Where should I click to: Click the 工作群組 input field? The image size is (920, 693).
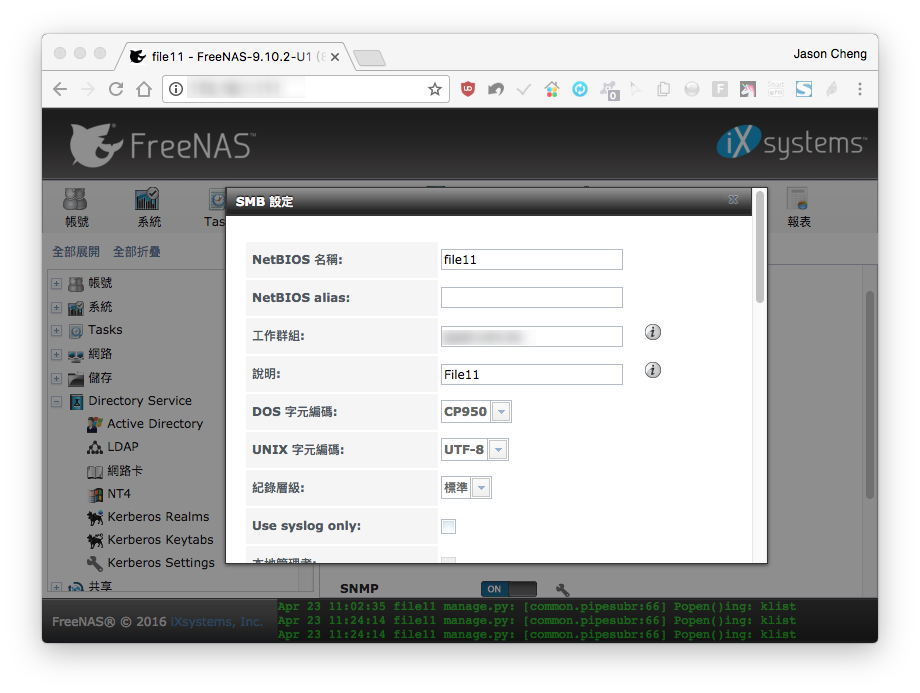pos(532,337)
